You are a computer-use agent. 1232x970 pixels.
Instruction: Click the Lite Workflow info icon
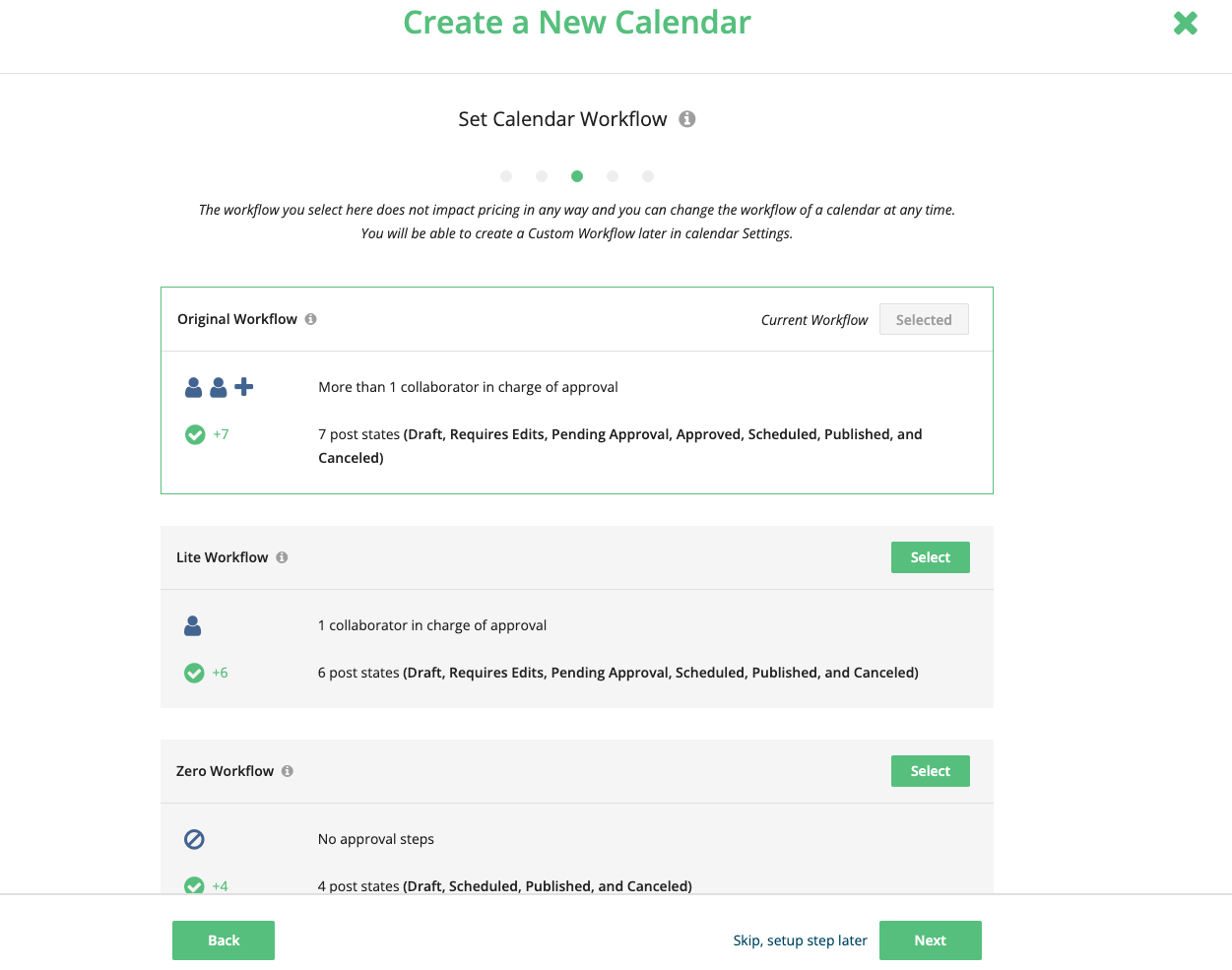point(282,556)
